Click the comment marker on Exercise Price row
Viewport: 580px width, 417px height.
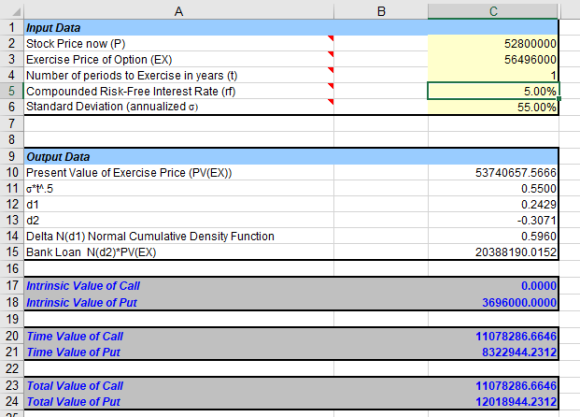tap(331, 54)
